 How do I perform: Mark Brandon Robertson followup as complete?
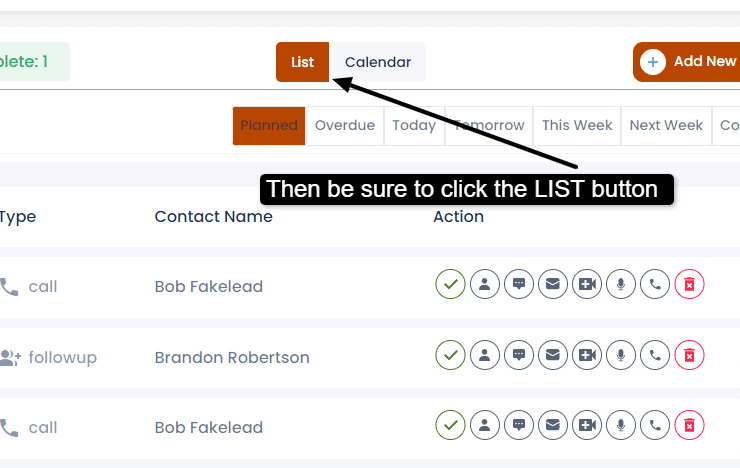451,356
